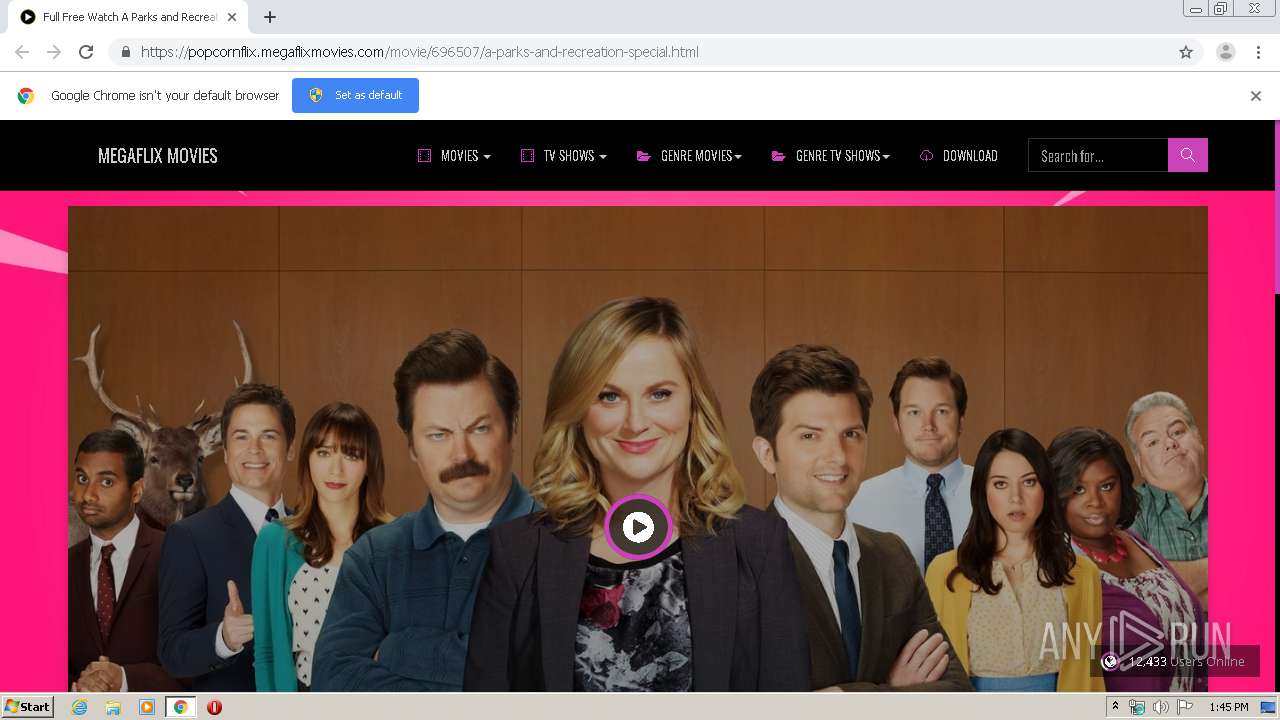Reload the page in Chrome
Image resolution: width=1280 pixels, height=720 pixels.
(86, 52)
